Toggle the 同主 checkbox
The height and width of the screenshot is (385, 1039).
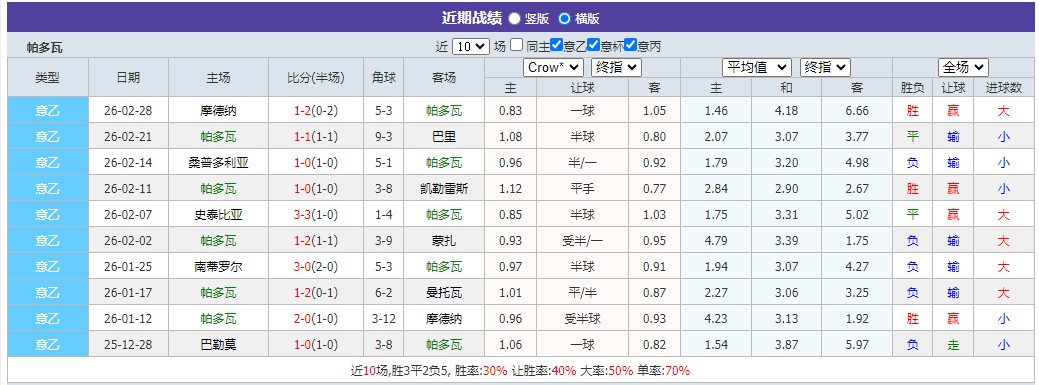(x=516, y=45)
